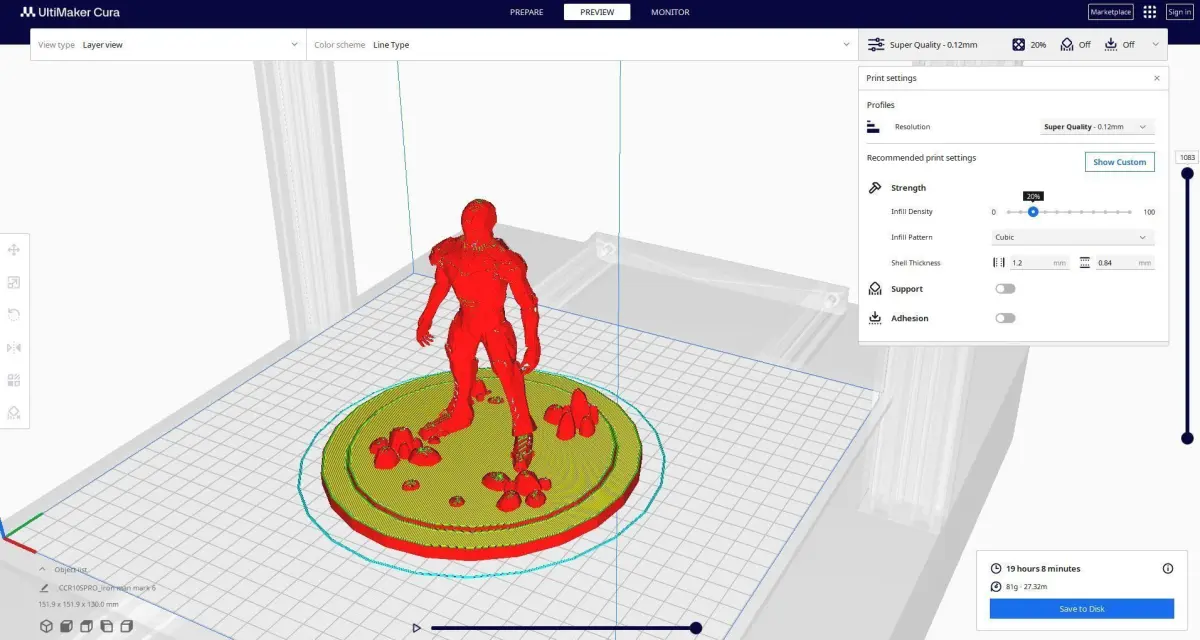Select CCR10SPRO_iron man mark 6 model
The height and width of the screenshot is (640, 1200).
pyautogui.click(x=107, y=588)
